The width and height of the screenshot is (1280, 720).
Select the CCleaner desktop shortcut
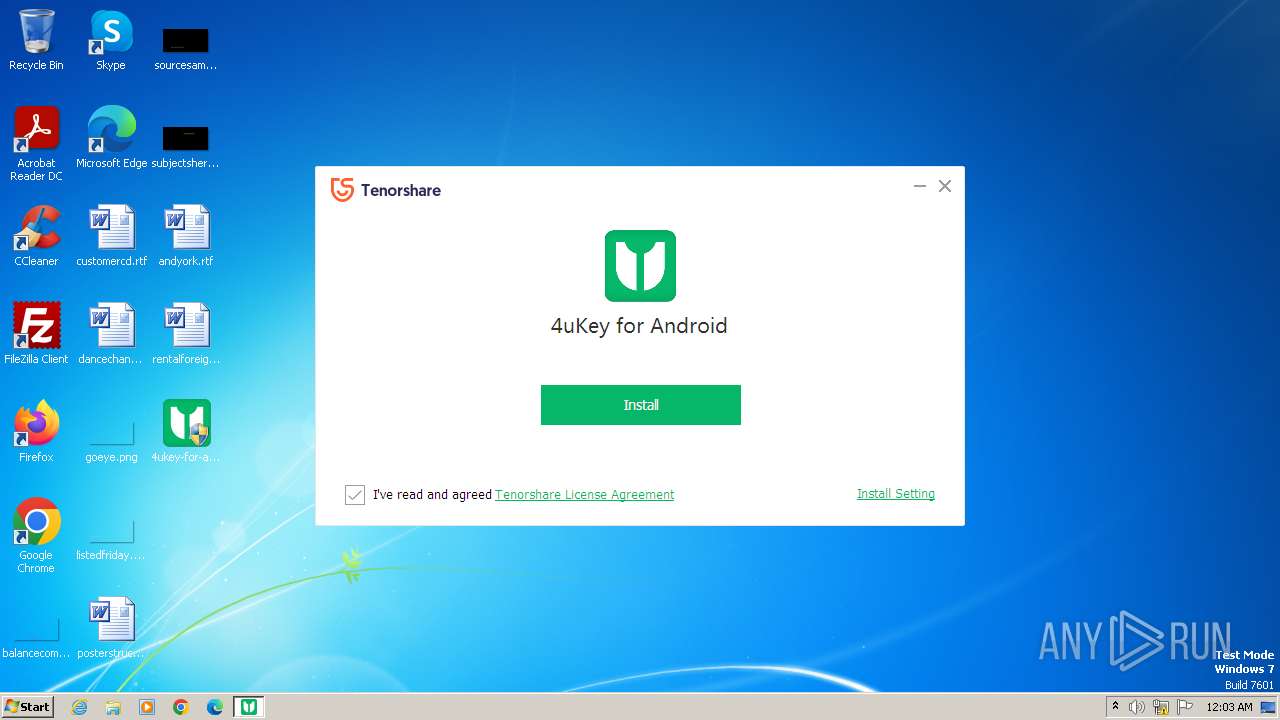pos(36,236)
